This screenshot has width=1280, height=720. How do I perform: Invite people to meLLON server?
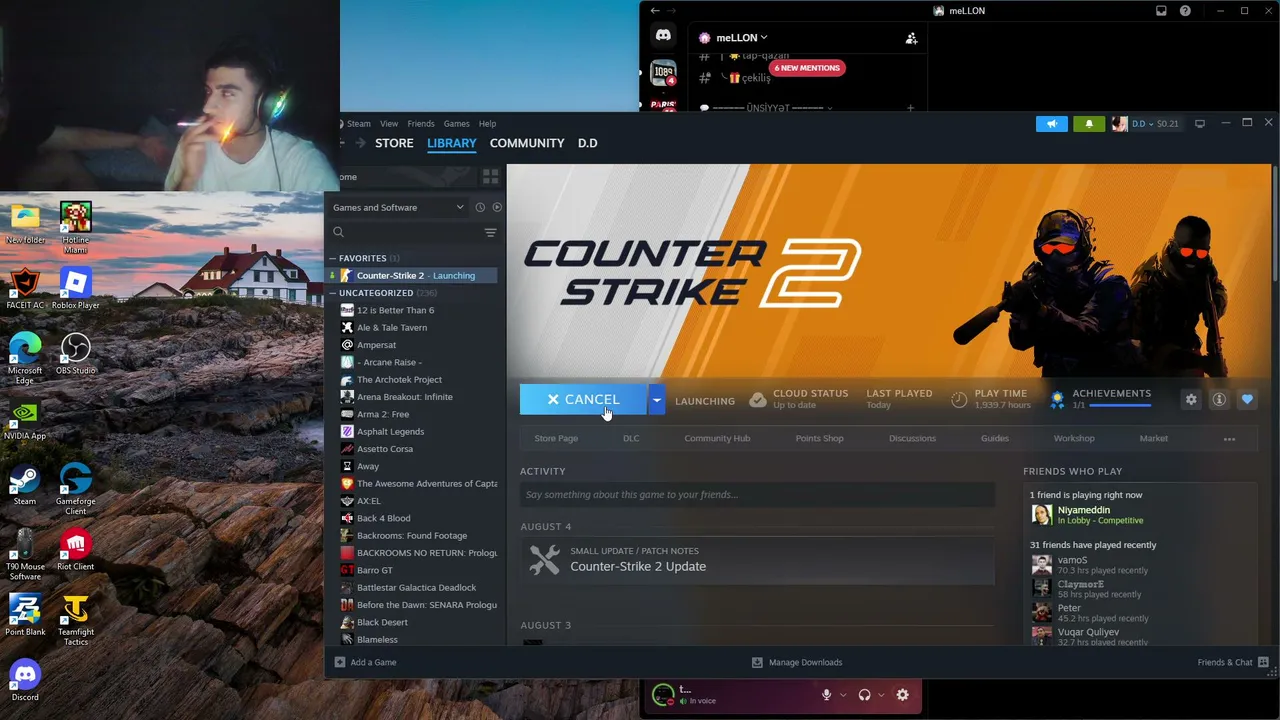pos(911,38)
